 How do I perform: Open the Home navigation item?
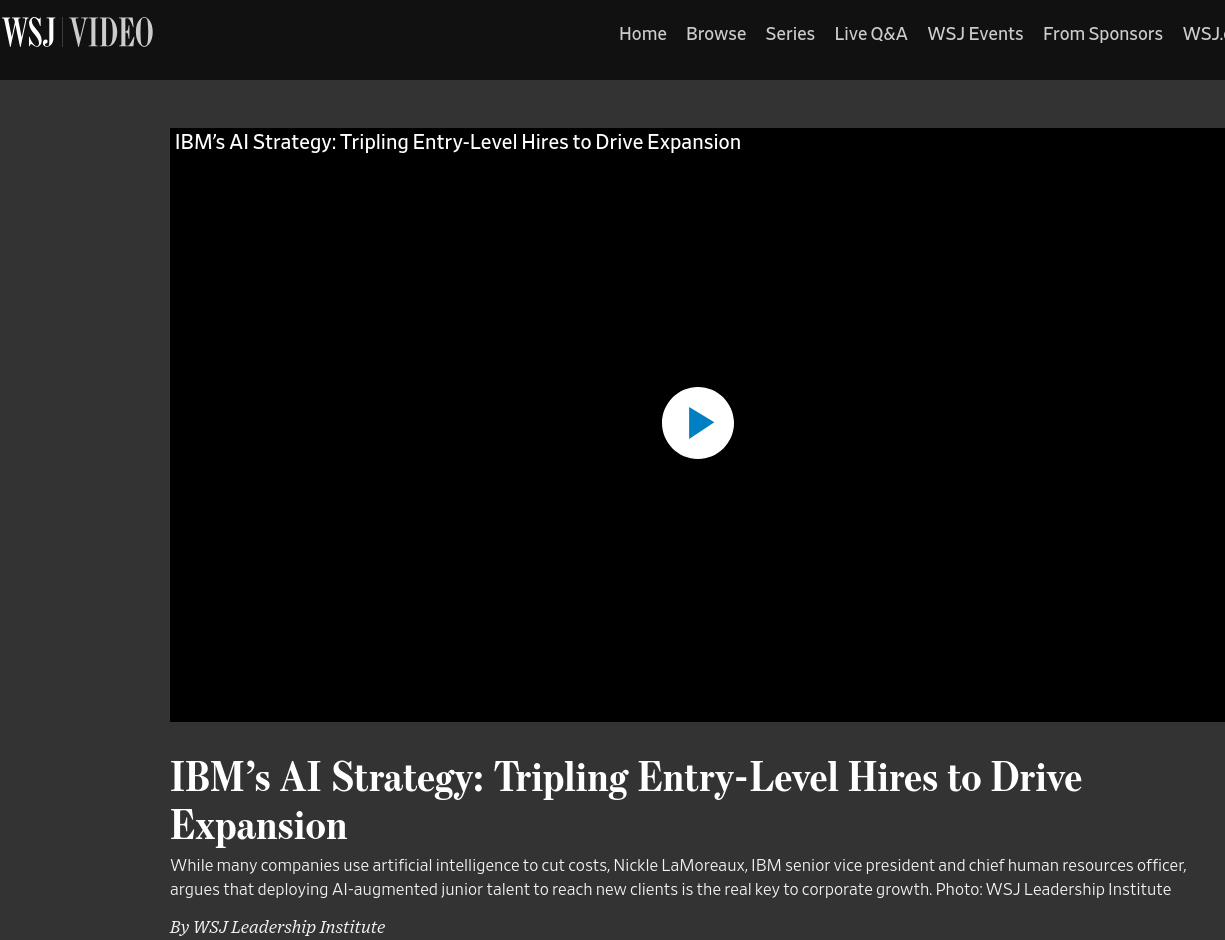tap(642, 33)
